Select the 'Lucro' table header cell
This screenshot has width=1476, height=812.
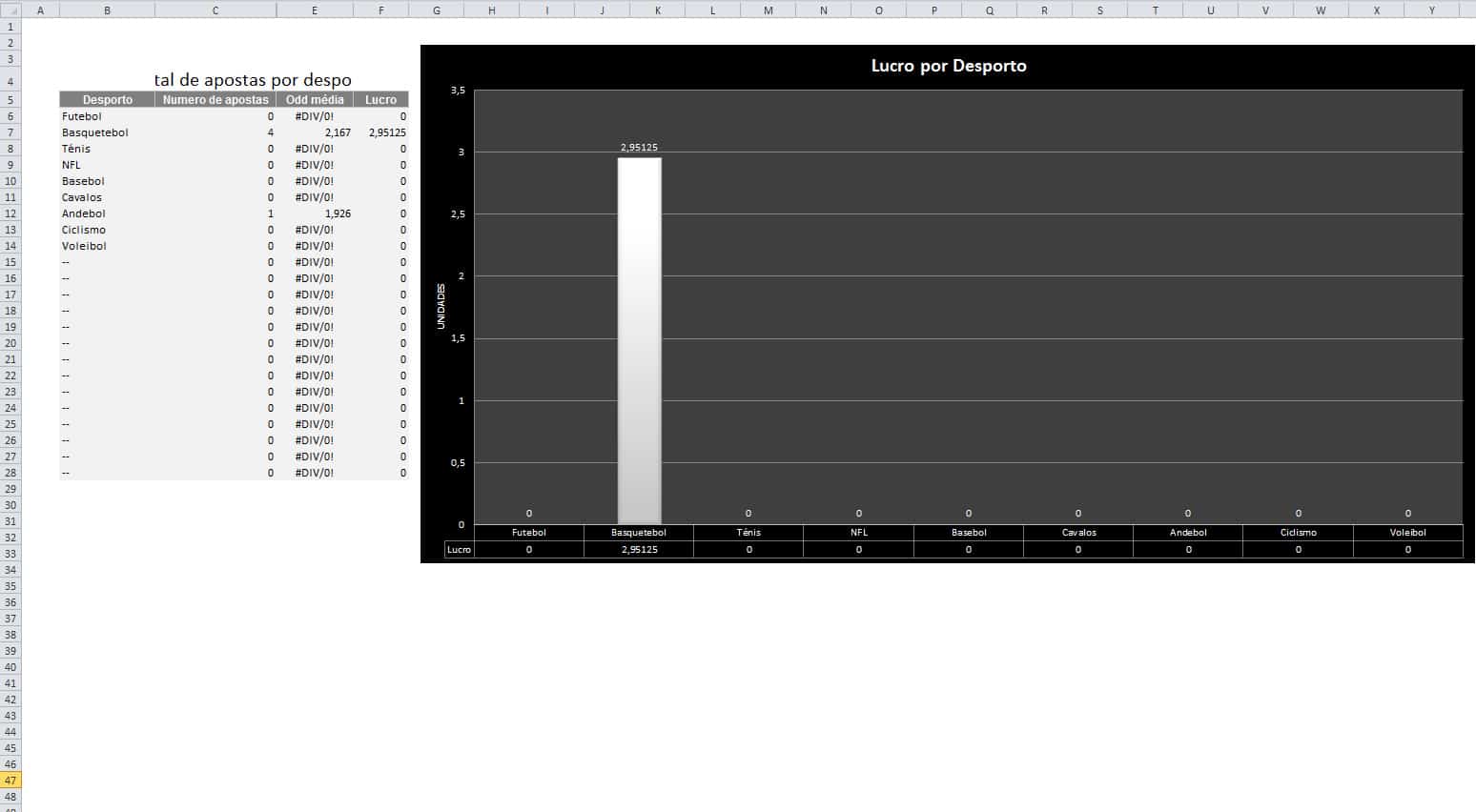point(380,100)
